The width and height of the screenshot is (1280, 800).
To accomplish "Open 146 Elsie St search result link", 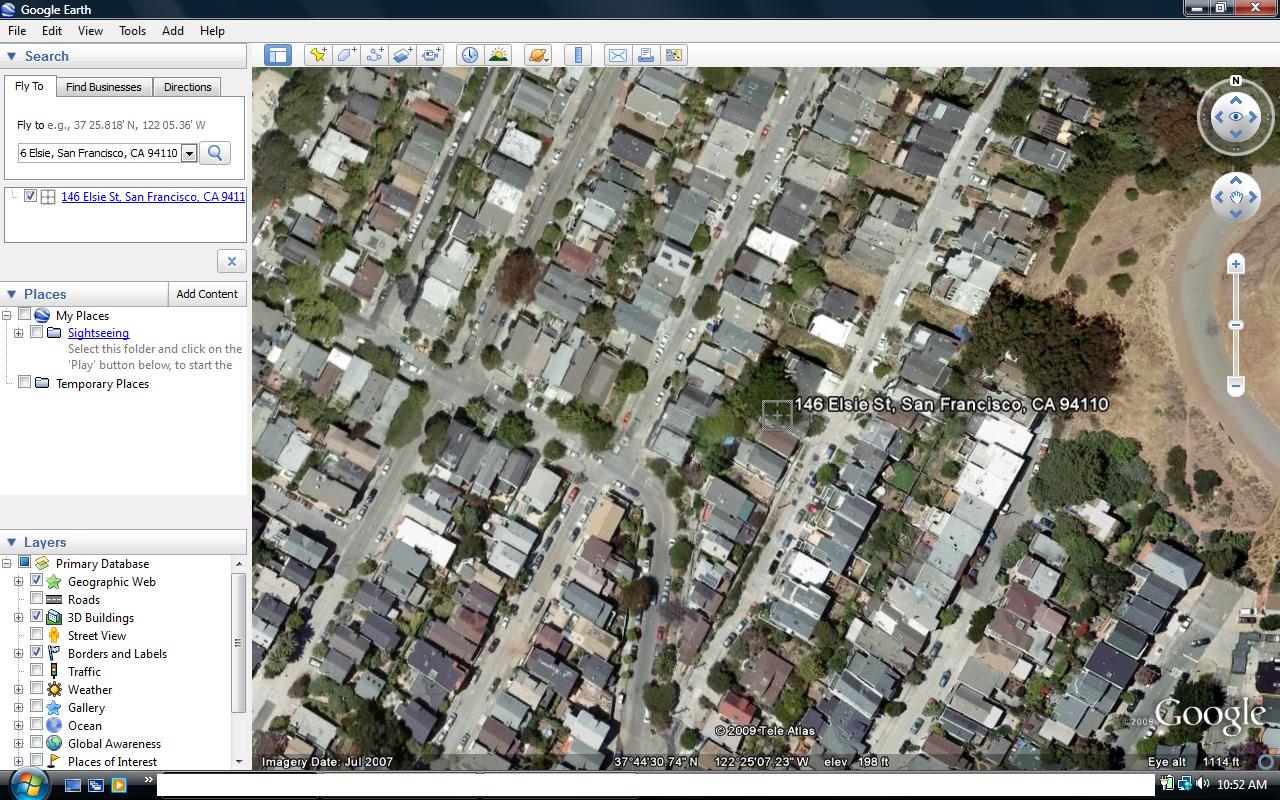I will (x=153, y=197).
